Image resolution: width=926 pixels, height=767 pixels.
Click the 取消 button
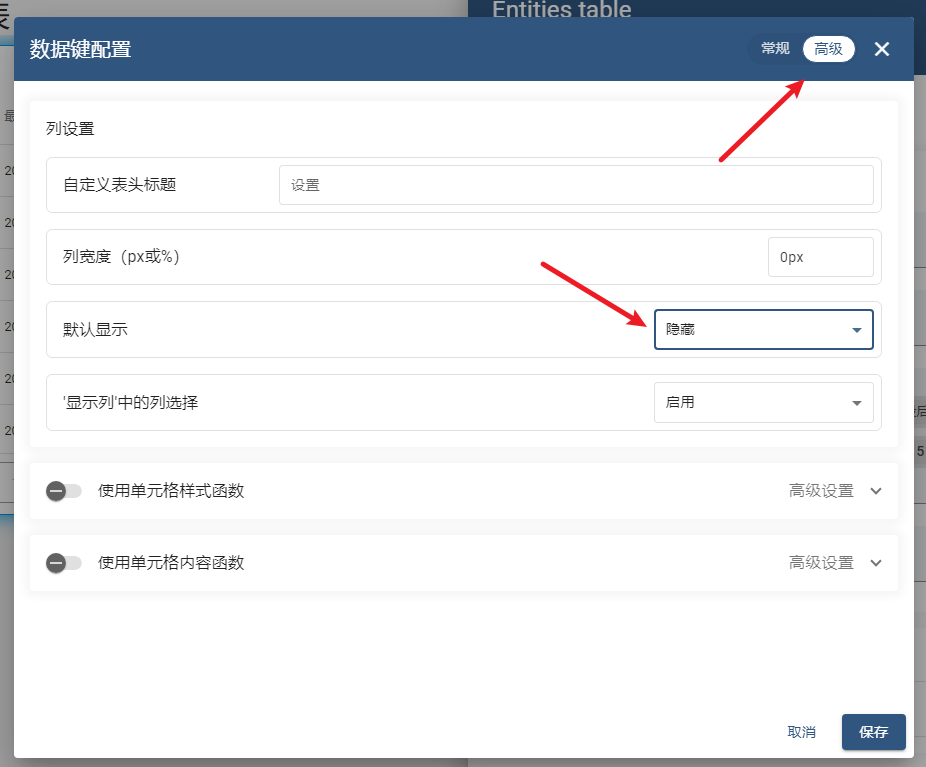pyautogui.click(x=801, y=732)
